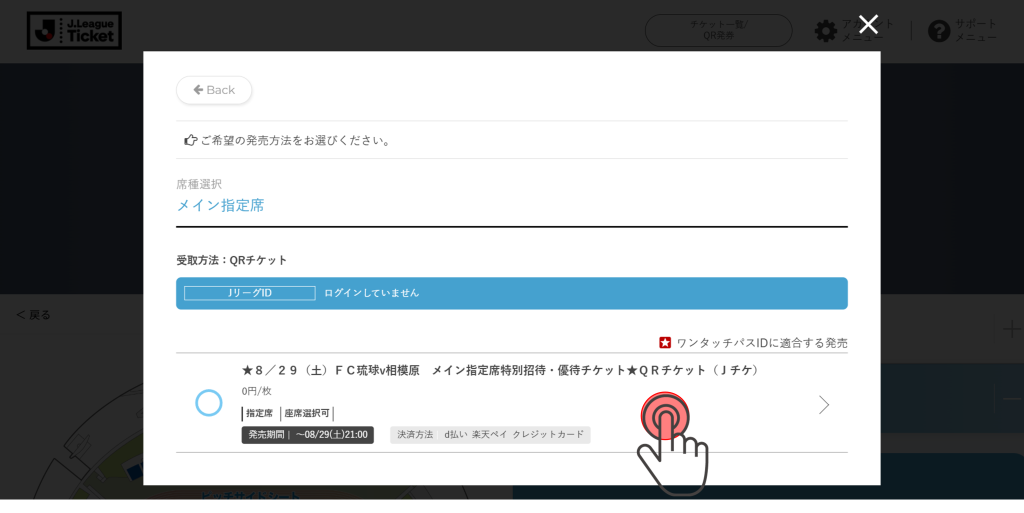Click the 座席選択可 tag
Viewport: 1024px width, 513px height.
(x=307, y=413)
